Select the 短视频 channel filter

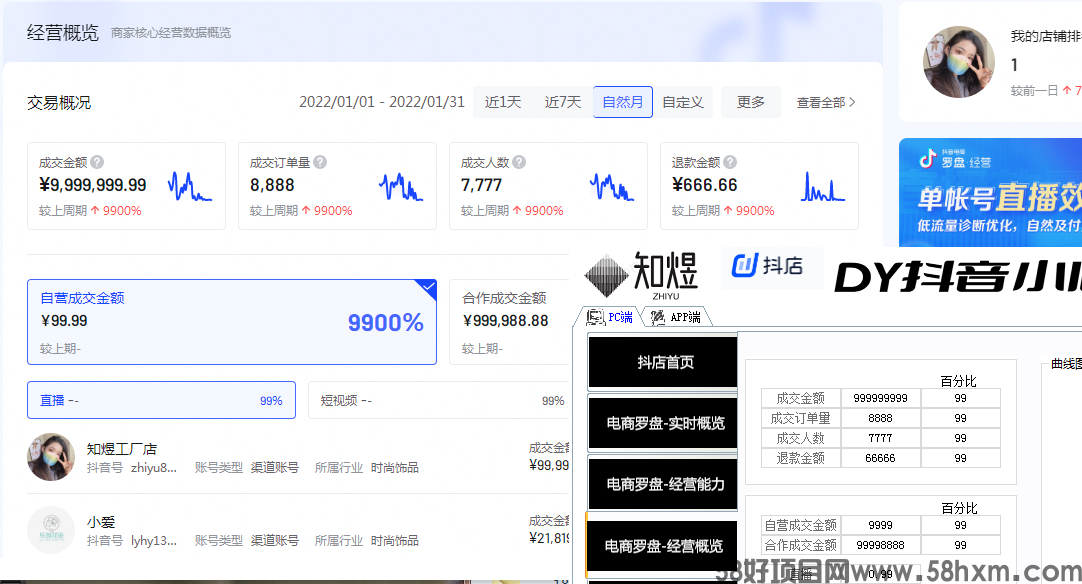tap(439, 400)
